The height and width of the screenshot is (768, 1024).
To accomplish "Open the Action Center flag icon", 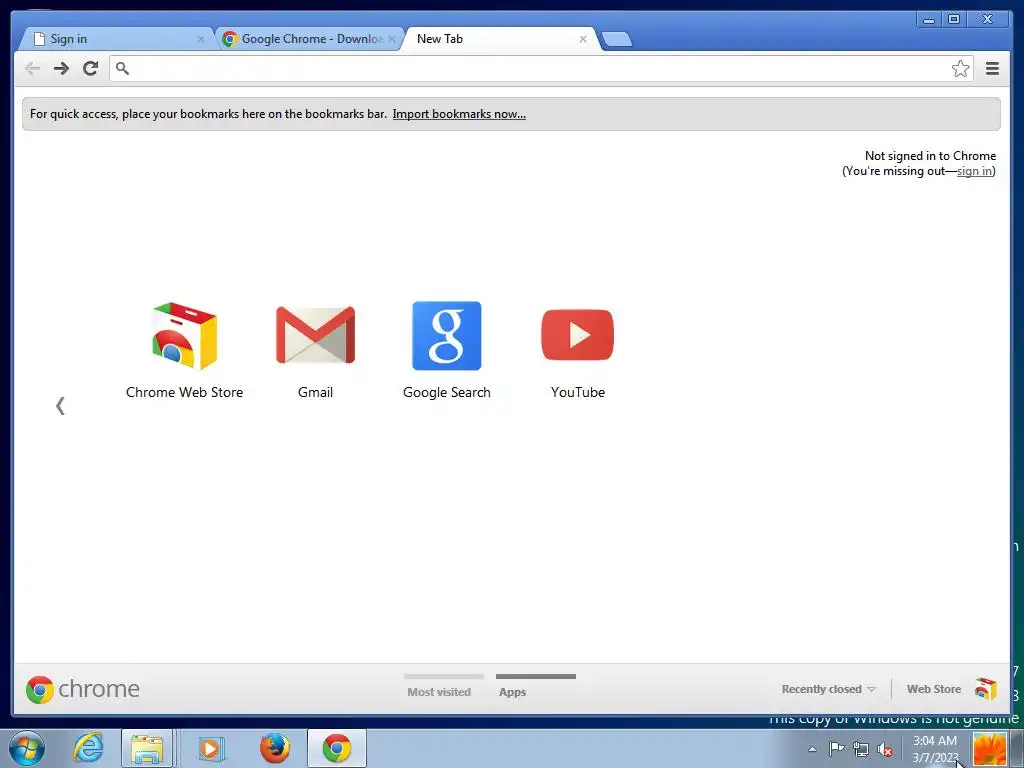I will pos(837,748).
